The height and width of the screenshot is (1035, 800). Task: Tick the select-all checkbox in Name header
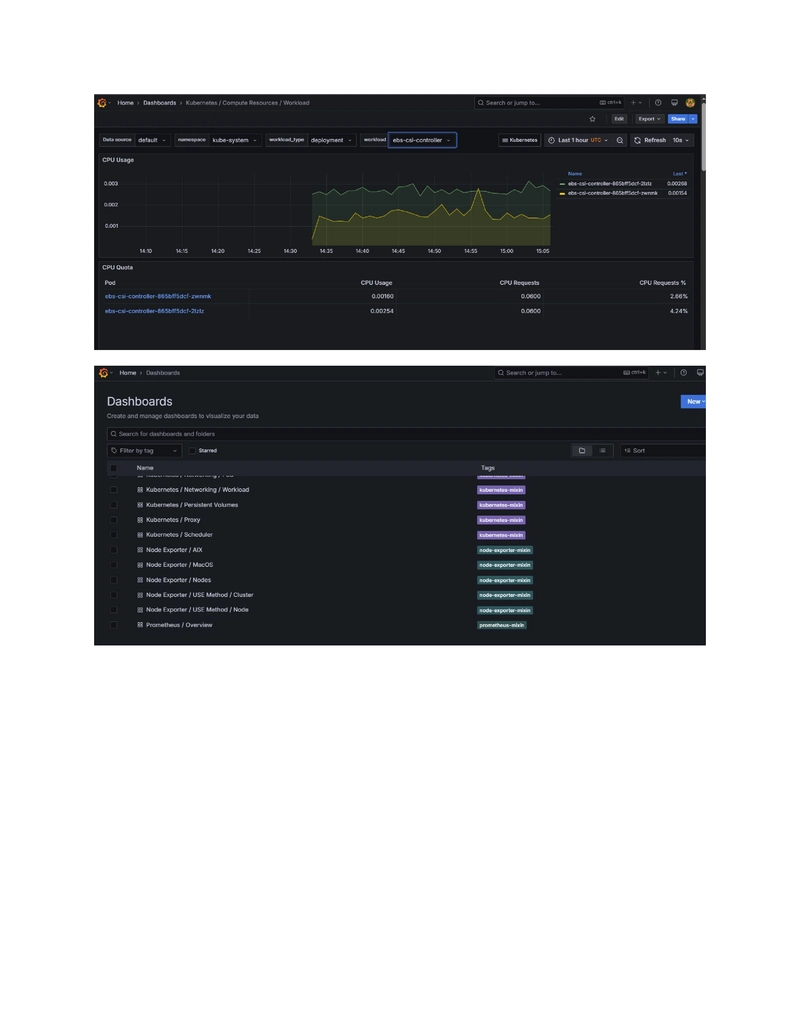coord(114,468)
